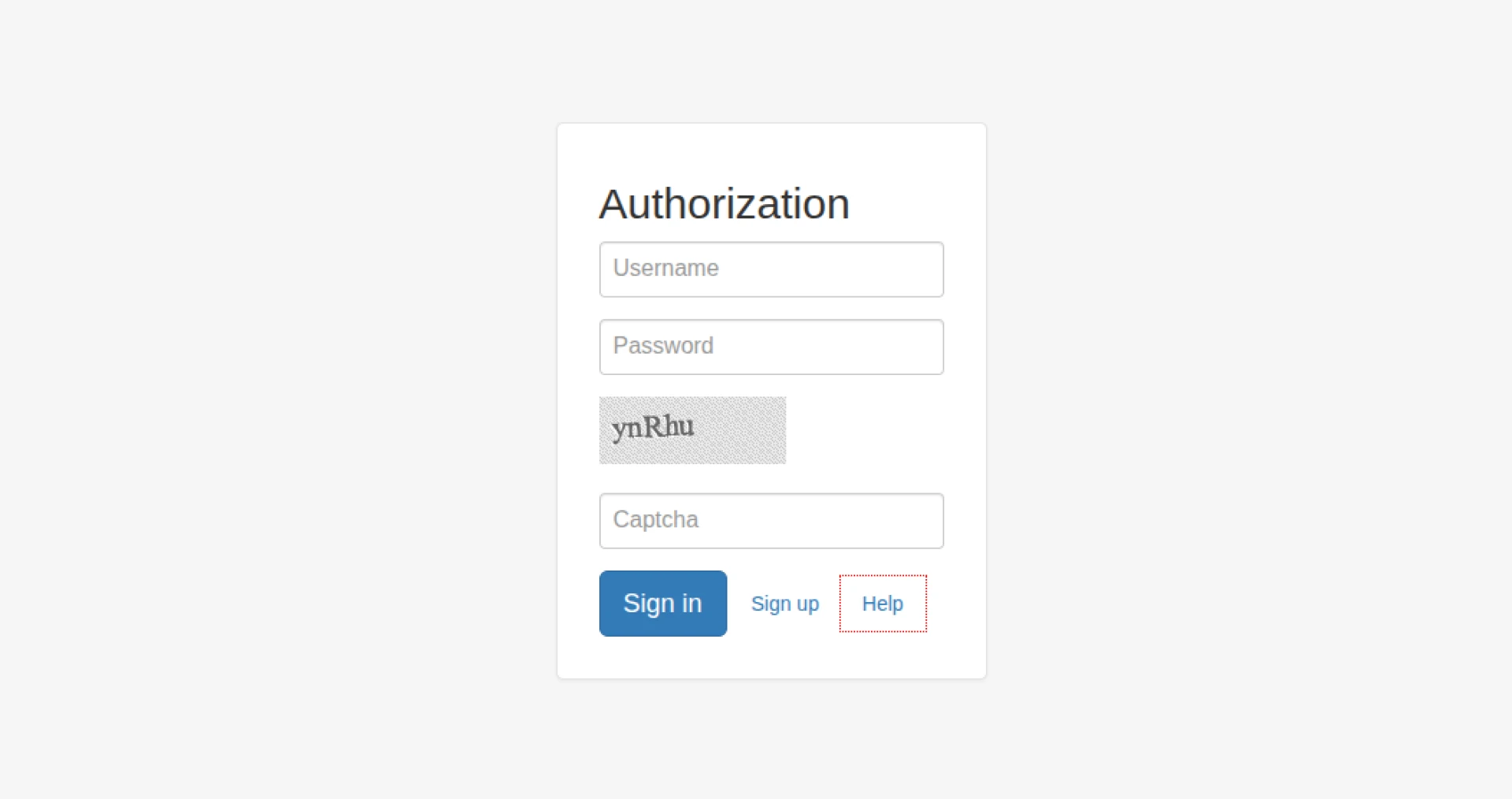Click the Password box to enter credentials
The width and height of the screenshot is (1512, 799).
coord(771,347)
